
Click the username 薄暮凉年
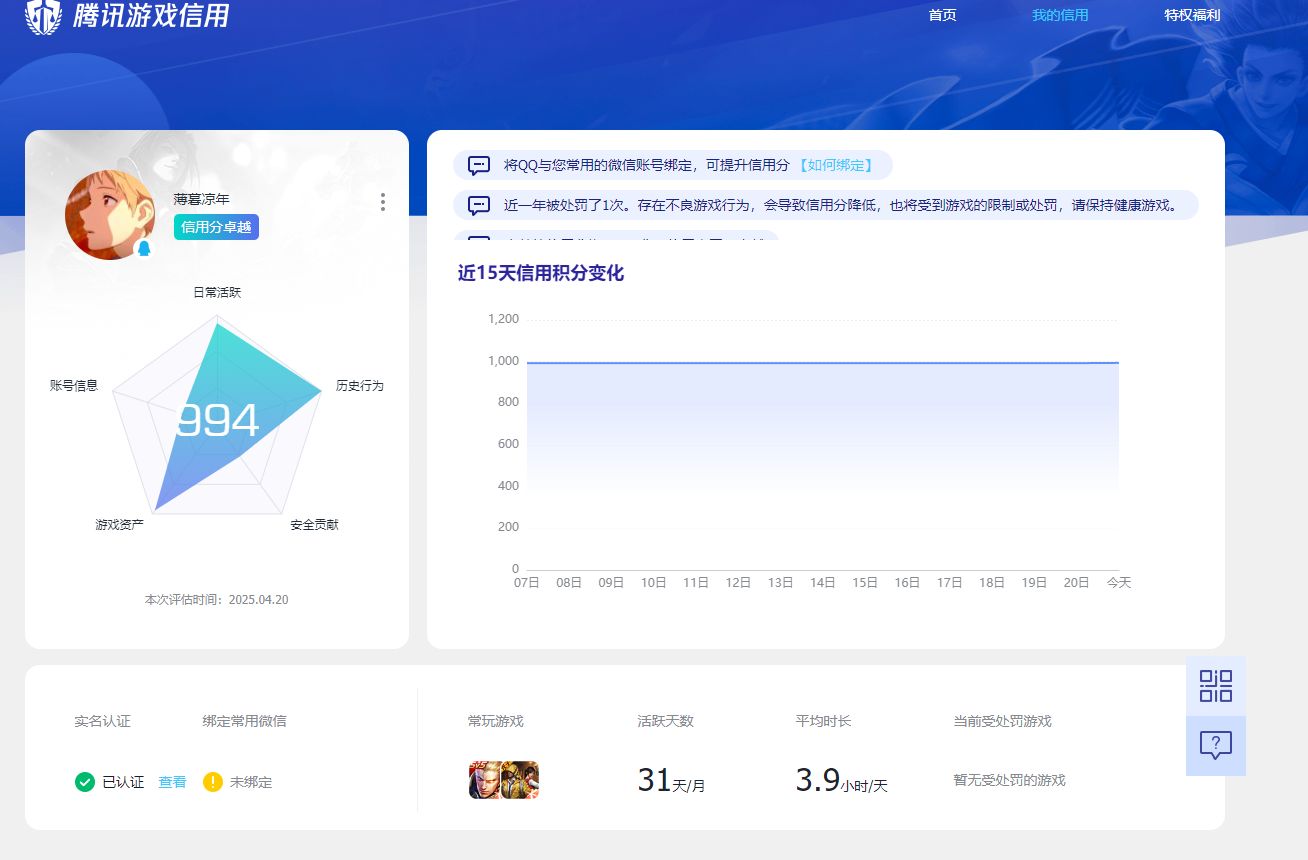[202, 199]
